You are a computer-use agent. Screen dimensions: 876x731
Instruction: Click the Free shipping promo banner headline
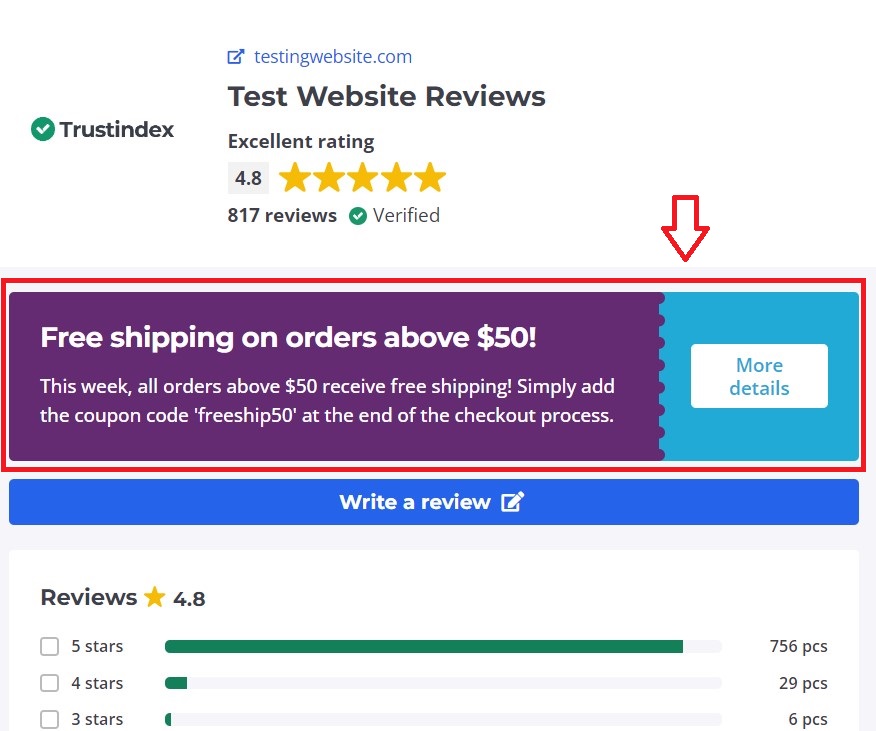pos(288,338)
